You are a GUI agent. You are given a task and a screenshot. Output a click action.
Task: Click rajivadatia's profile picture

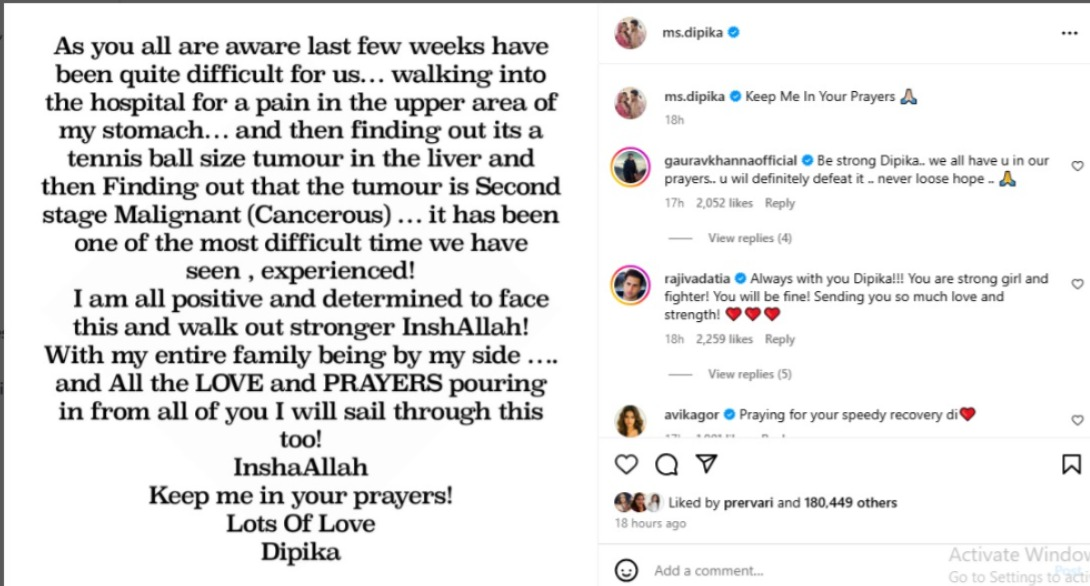tap(630, 285)
